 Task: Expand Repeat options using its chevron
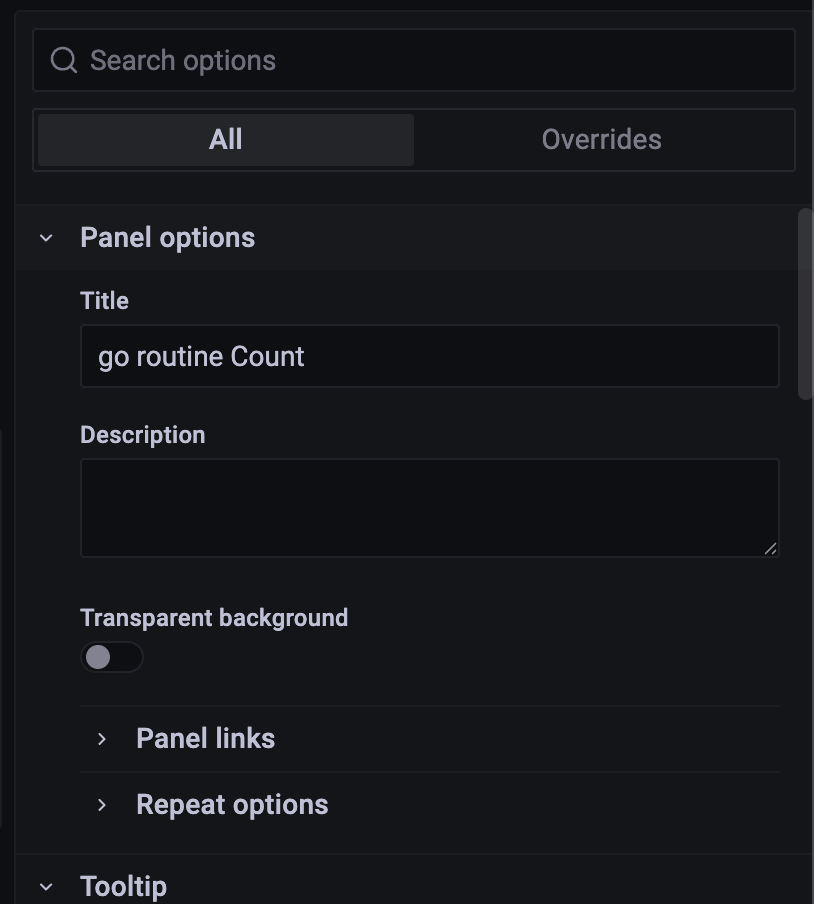click(102, 805)
